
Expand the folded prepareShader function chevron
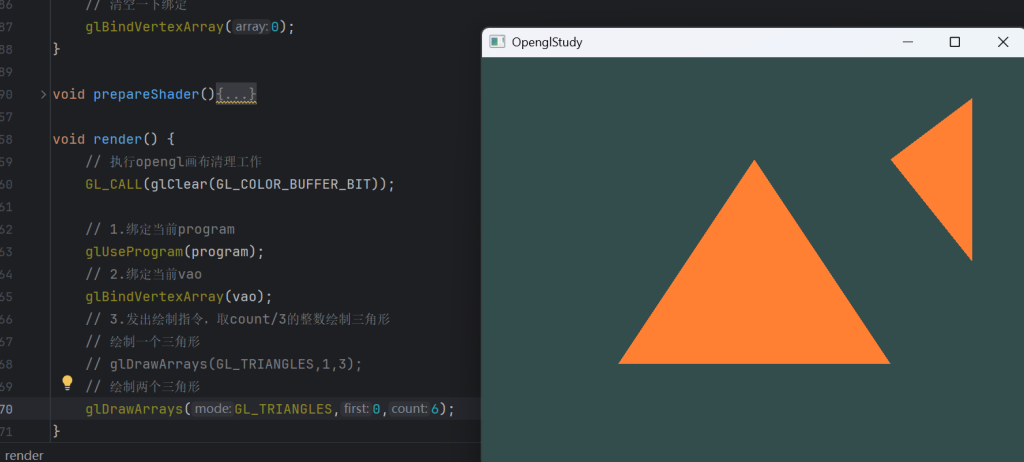43,94
